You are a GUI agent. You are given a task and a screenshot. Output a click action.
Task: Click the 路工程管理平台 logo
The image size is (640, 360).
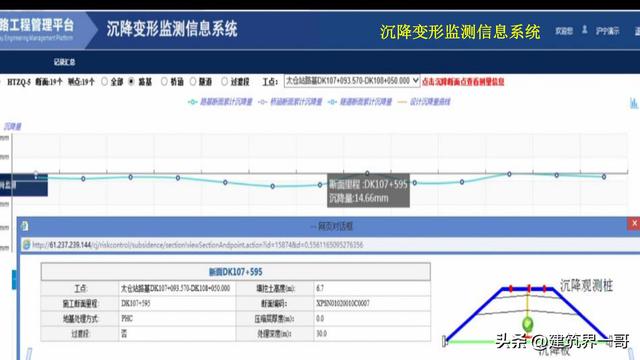tap(37, 29)
